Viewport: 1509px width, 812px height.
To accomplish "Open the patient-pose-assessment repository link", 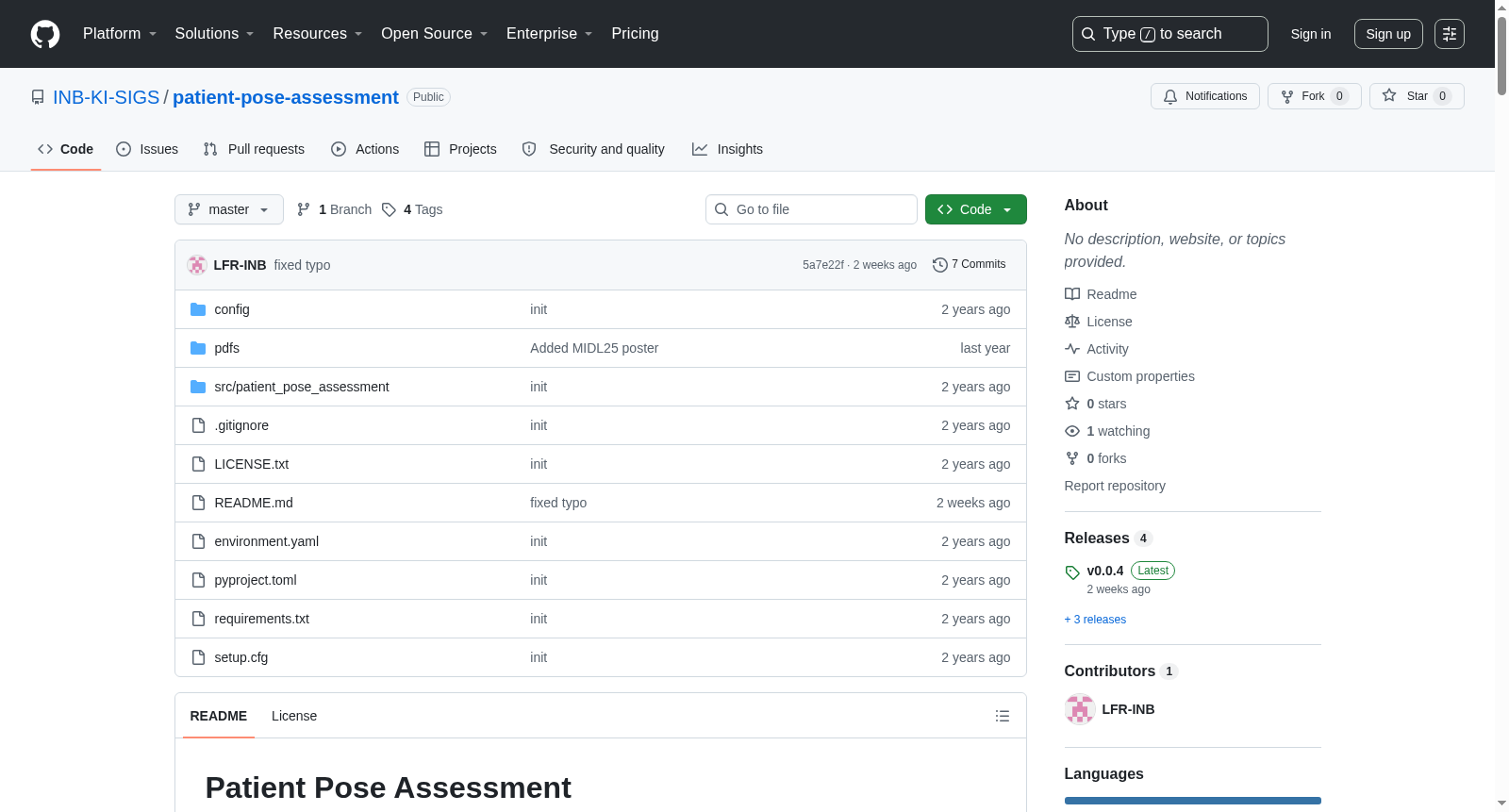I will 286,97.
